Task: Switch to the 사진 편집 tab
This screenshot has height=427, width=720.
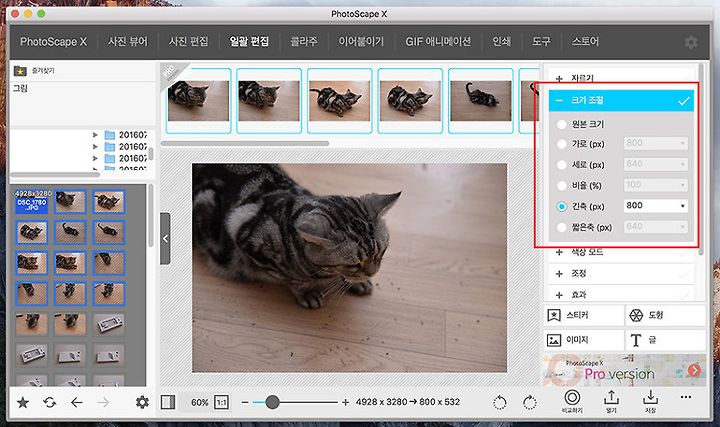Action: click(x=188, y=42)
